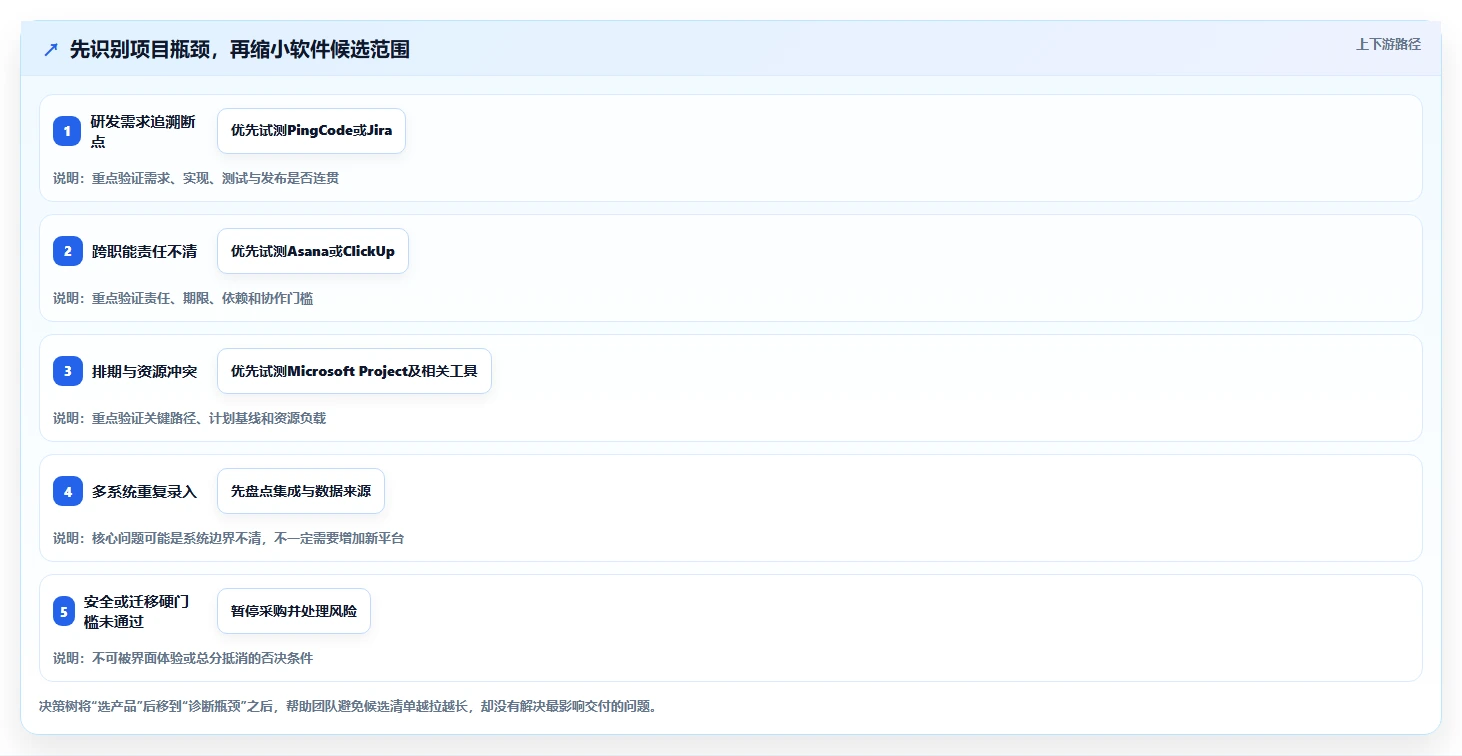Select the 排期与资源冲突 label
Screen dimensions: 1462x756
[144, 371]
